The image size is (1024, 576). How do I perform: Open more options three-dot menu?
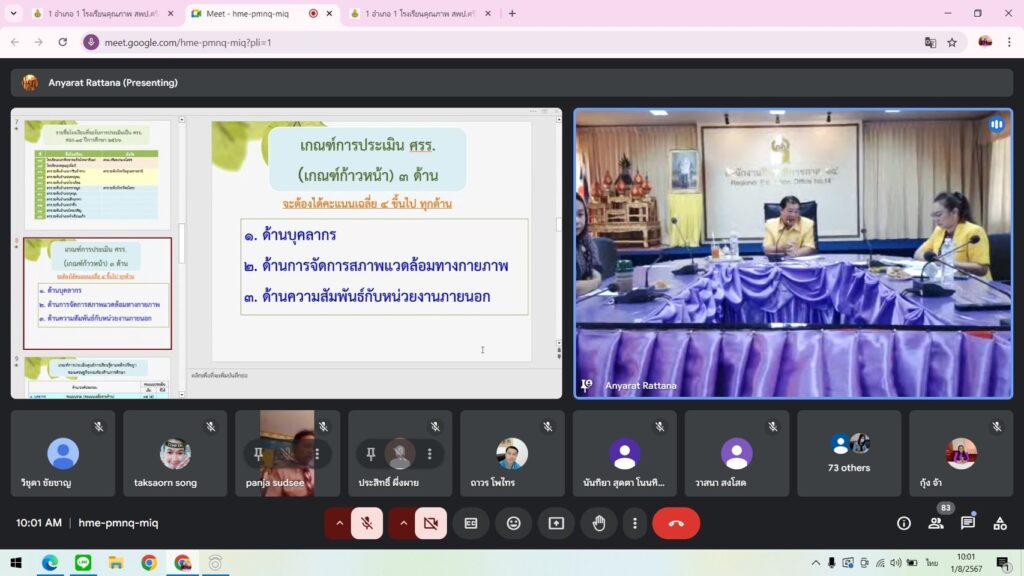[x=634, y=523]
